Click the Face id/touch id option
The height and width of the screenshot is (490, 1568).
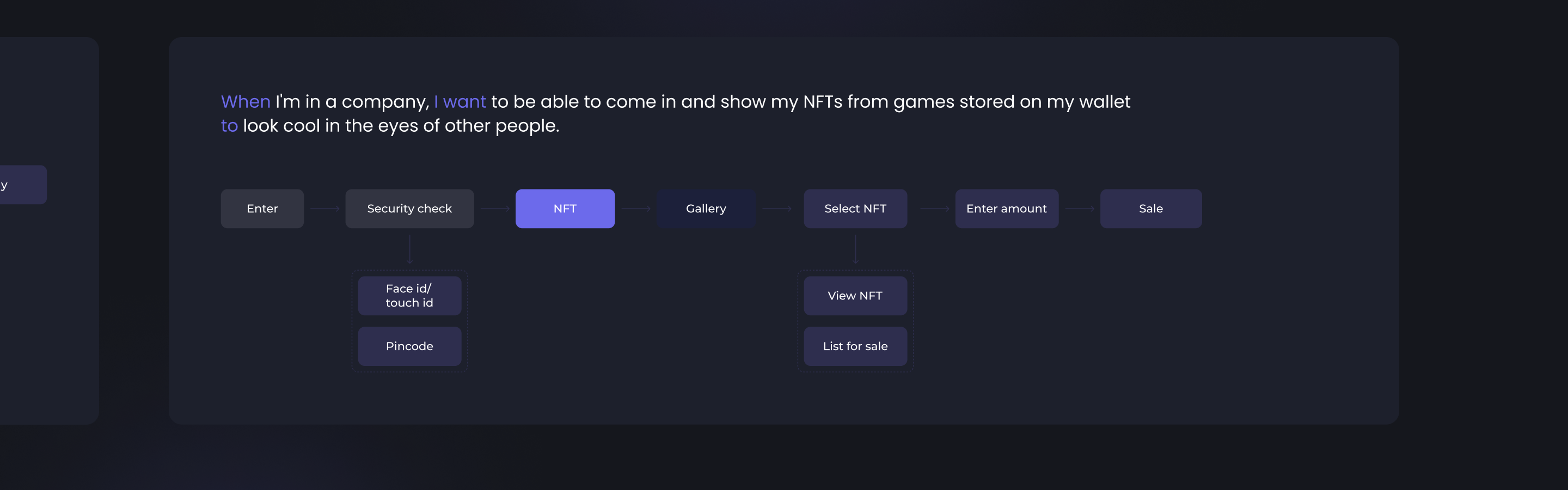coord(409,296)
